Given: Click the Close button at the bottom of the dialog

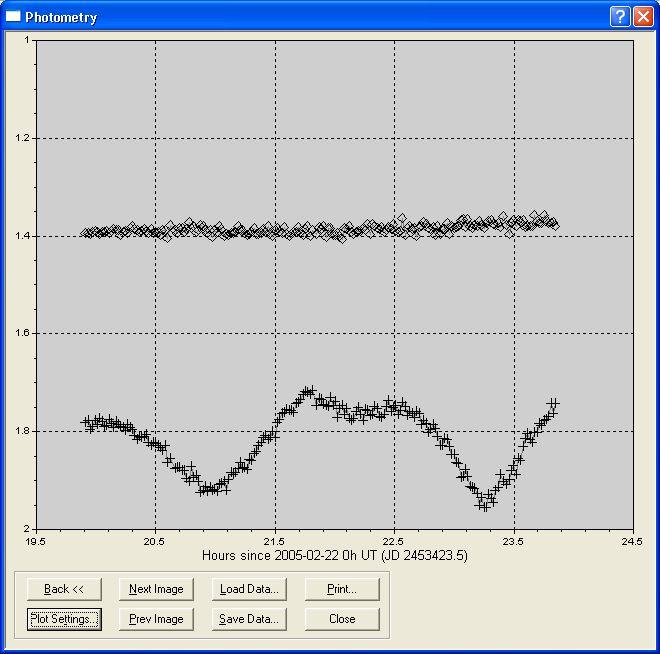Looking at the screenshot, I should click(342, 619).
